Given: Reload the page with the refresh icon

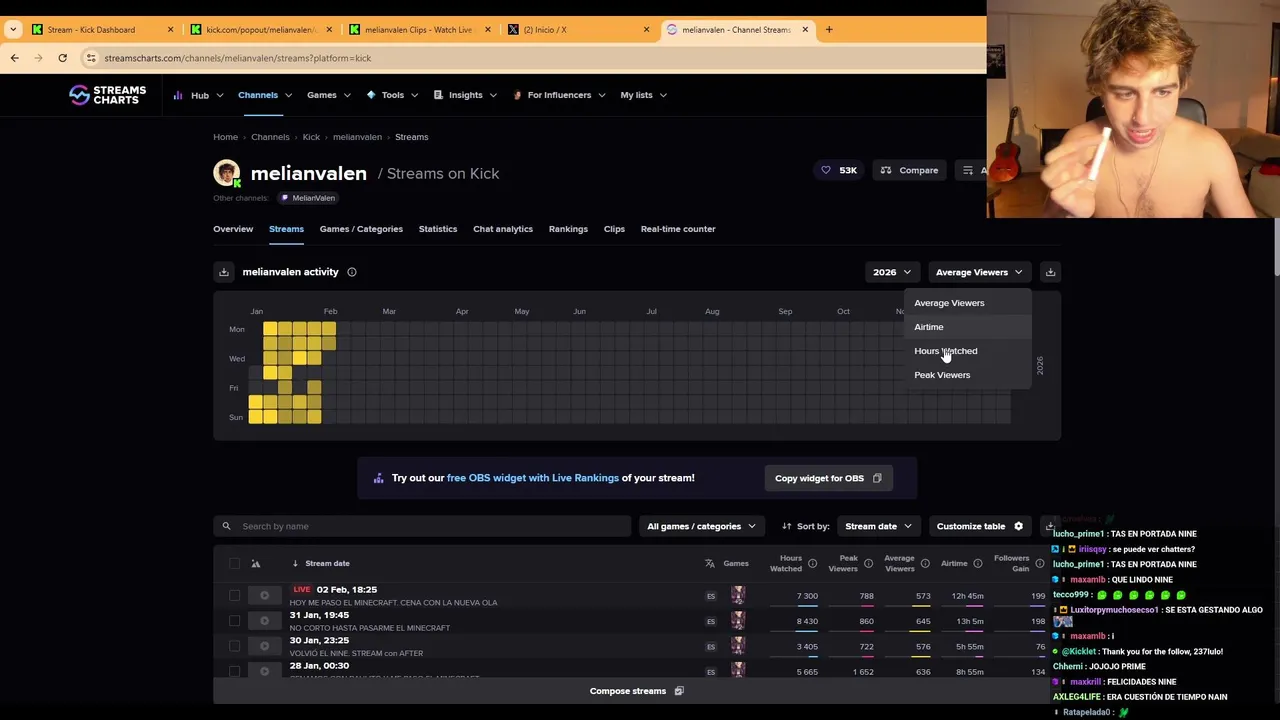Looking at the screenshot, I should [x=62, y=58].
